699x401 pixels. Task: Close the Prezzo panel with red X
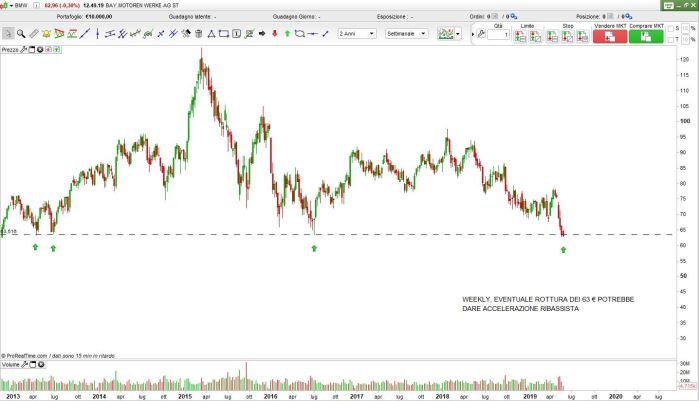pyautogui.click(x=49, y=48)
